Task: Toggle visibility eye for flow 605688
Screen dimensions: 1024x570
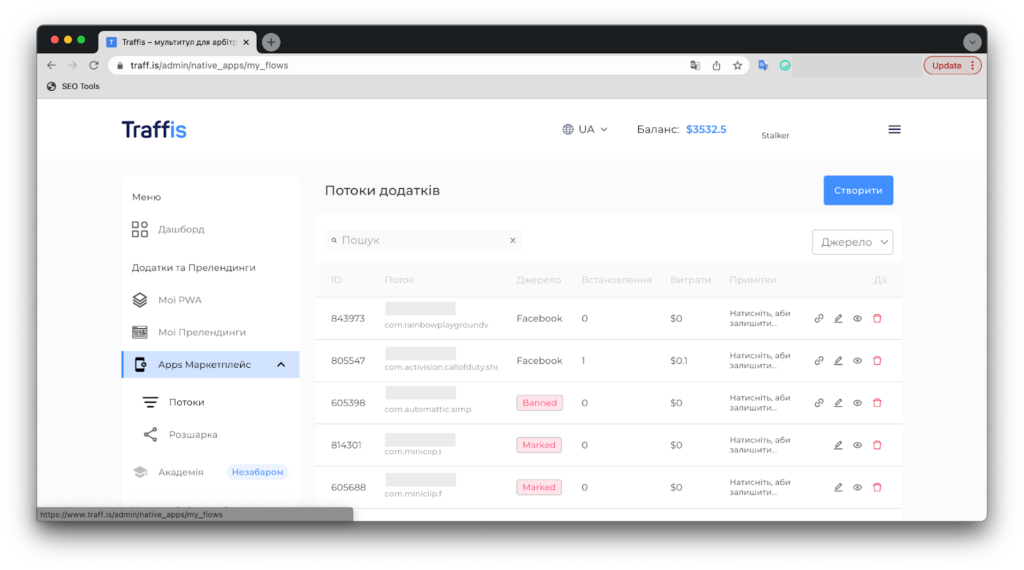Action: 857,488
